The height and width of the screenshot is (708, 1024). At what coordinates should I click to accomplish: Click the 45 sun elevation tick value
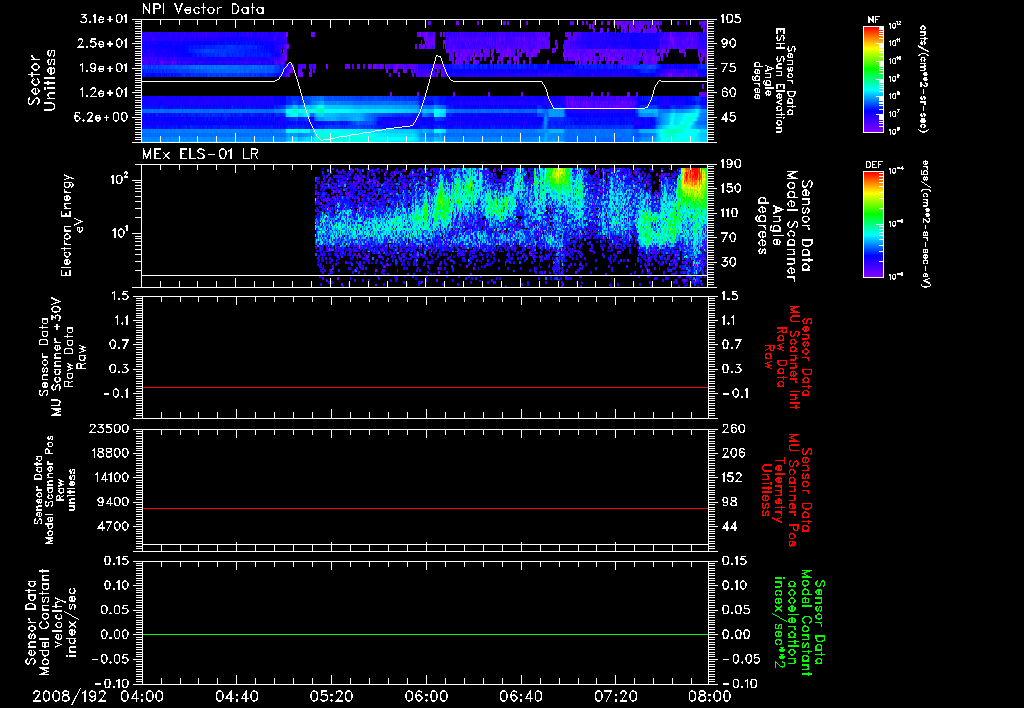[x=728, y=118]
